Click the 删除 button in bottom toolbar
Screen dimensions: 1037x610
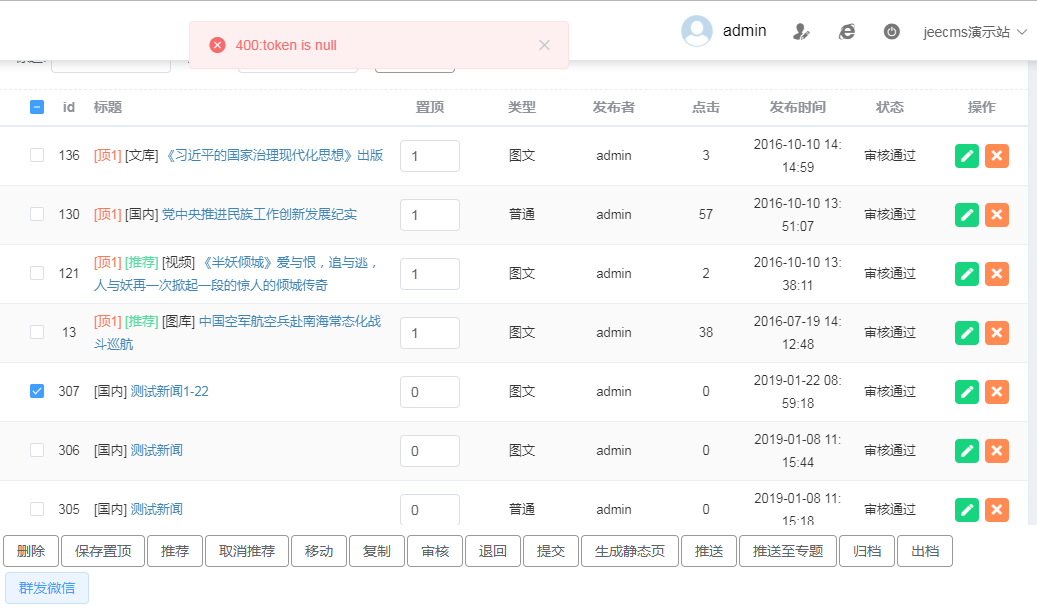(31, 552)
